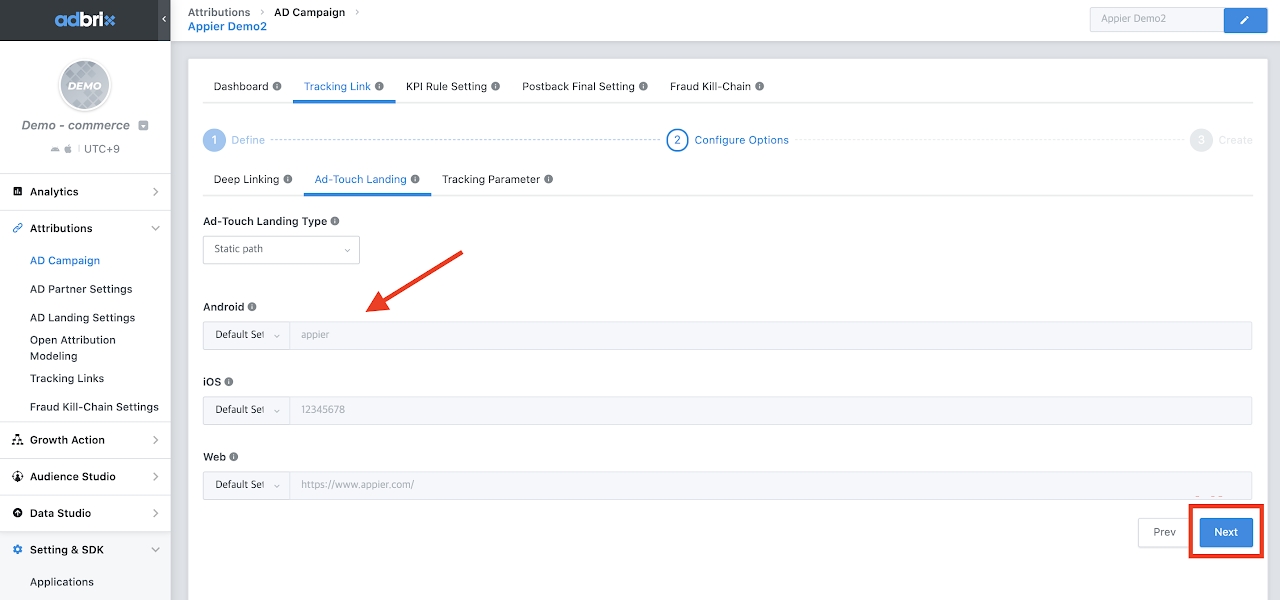Screen dimensions: 1280x600
Task: Click the iOS landing input field
Action: click(770, 410)
